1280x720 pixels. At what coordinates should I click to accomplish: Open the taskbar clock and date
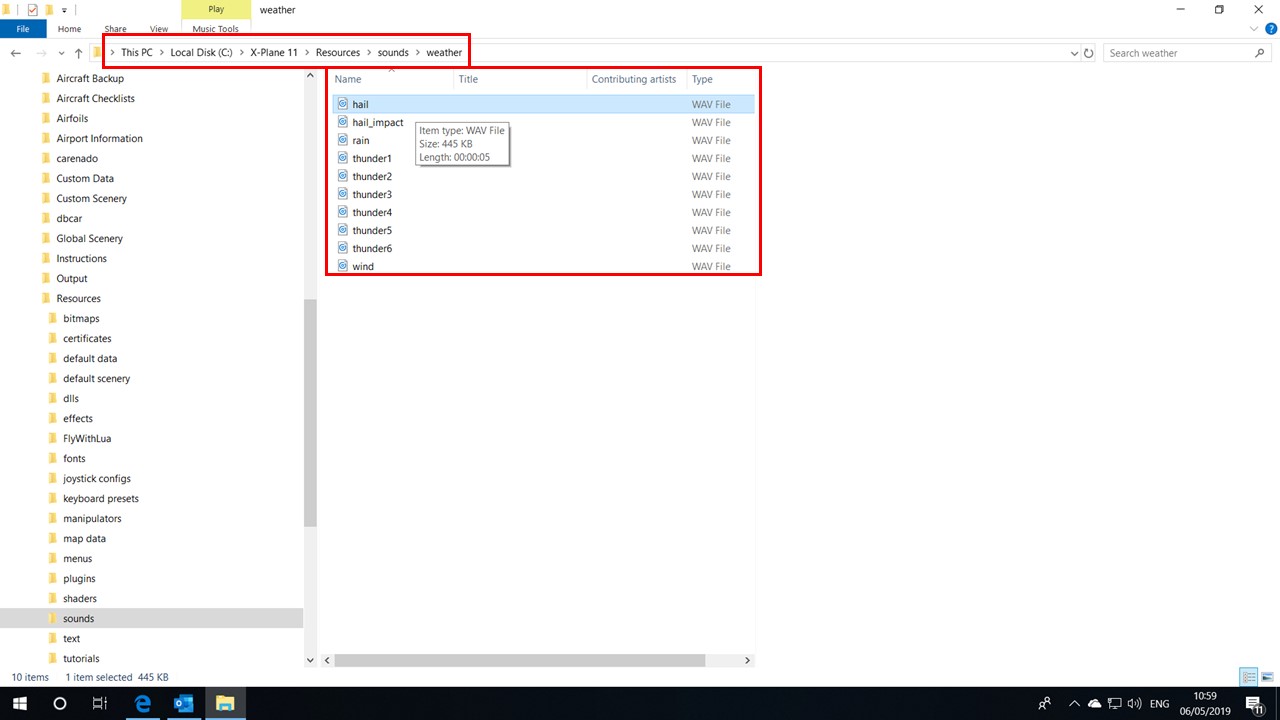(x=1206, y=704)
